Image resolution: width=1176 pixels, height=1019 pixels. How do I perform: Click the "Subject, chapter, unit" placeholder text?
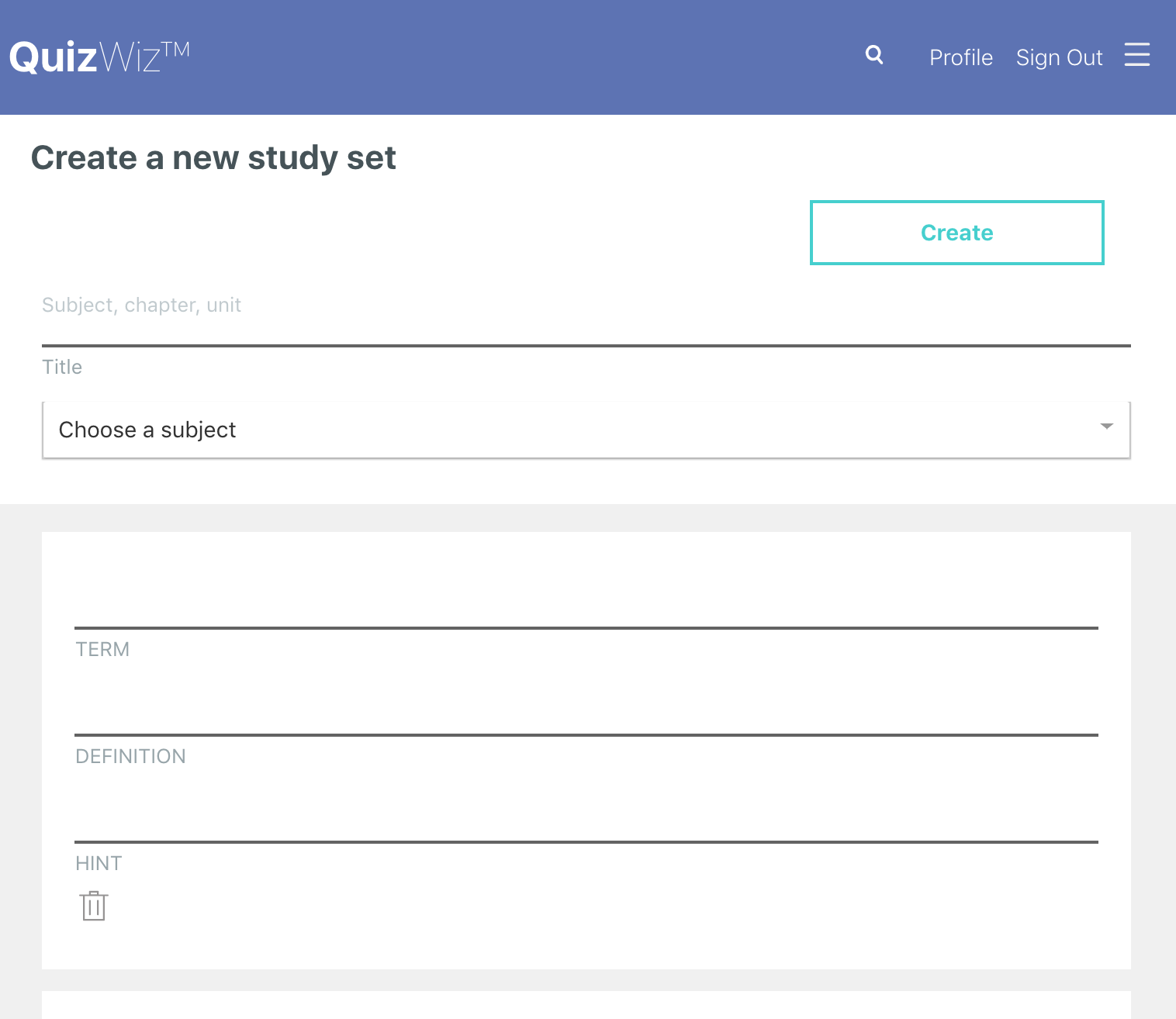click(x=141, y=305)
